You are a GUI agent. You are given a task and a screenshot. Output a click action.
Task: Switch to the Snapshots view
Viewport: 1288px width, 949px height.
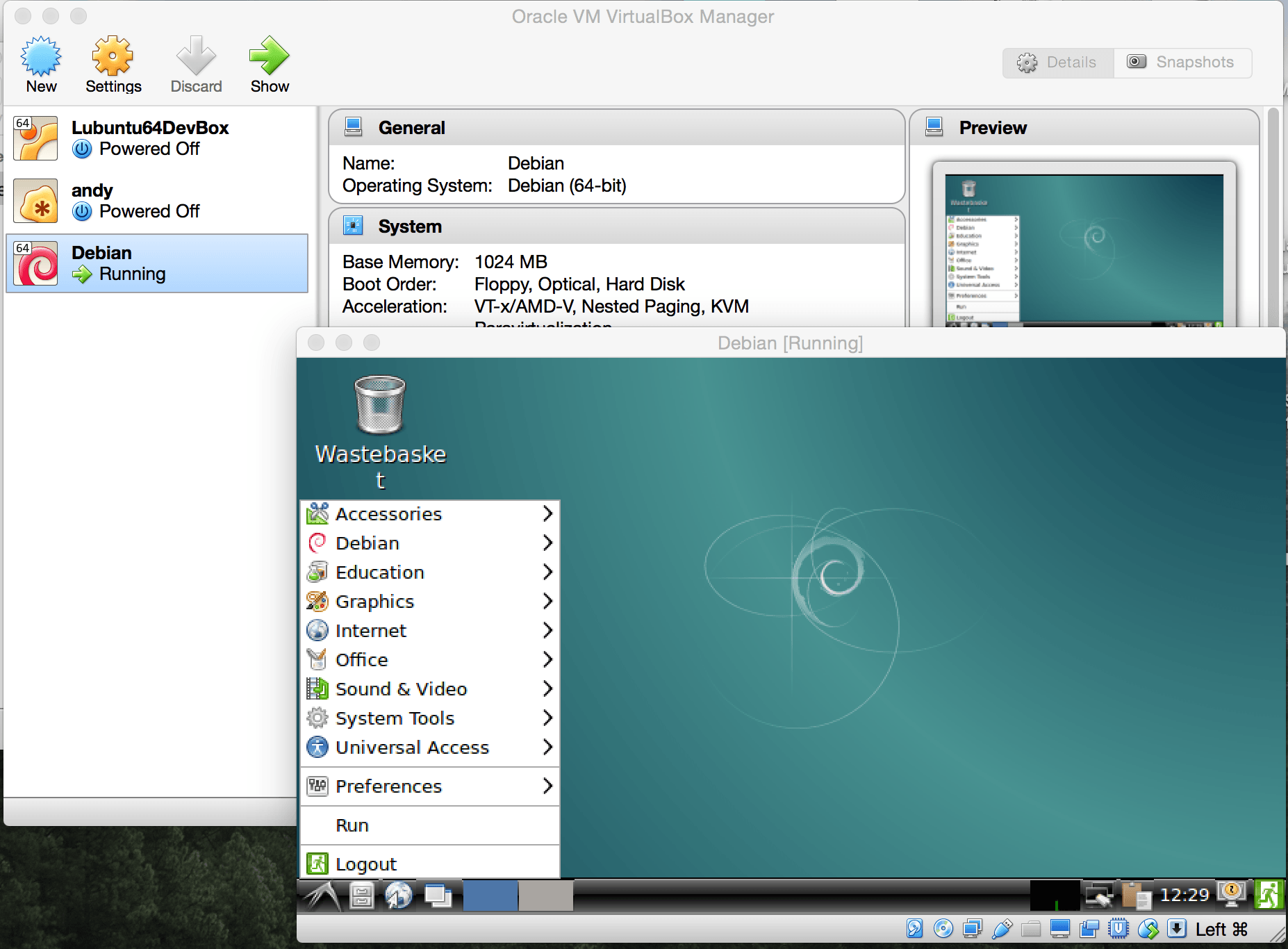[x=1182, y=63]
